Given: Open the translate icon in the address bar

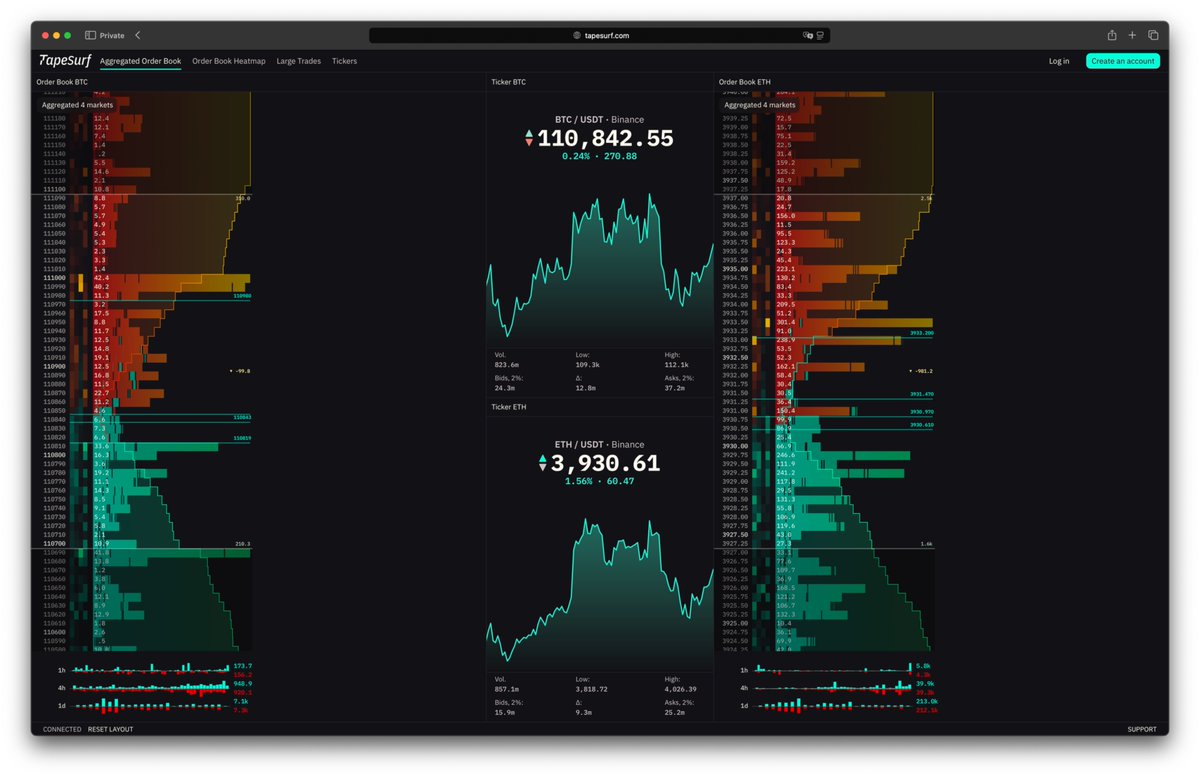Looking at the screenshot, I should point(808,35).
